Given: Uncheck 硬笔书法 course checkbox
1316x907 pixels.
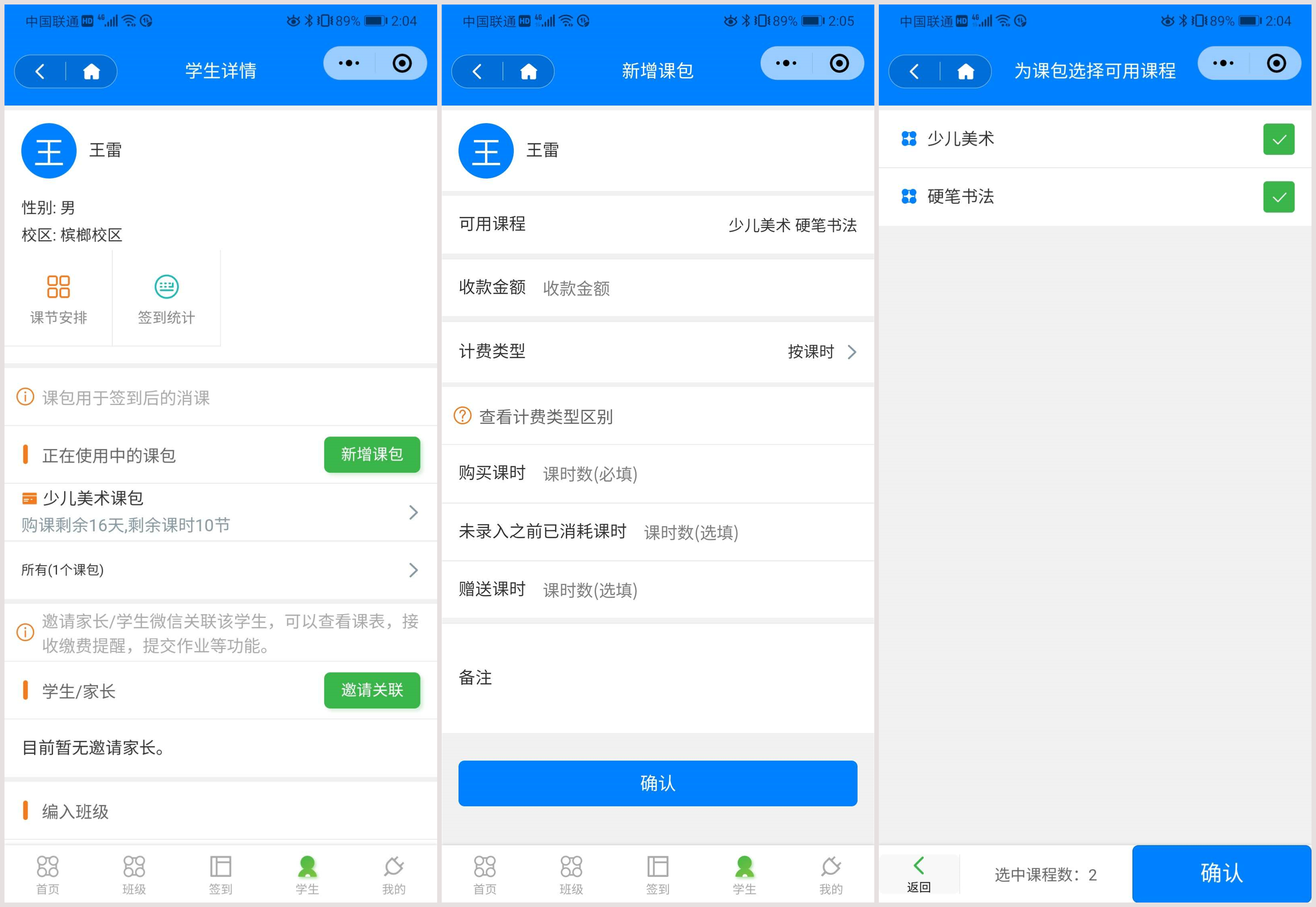Looking at the screenshot, I should coord(1278,197).
